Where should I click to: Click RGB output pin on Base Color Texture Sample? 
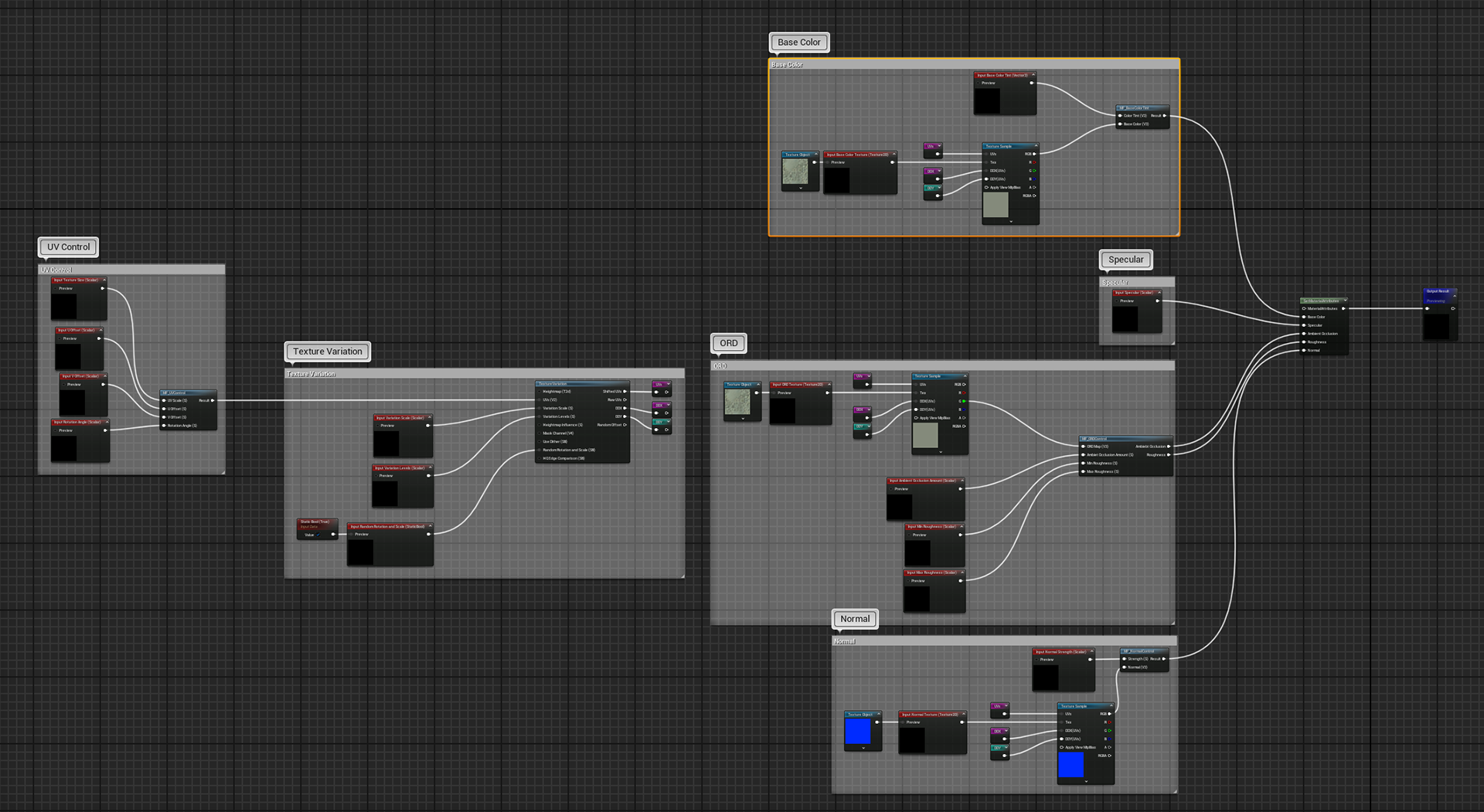[x=1034, y=154]
